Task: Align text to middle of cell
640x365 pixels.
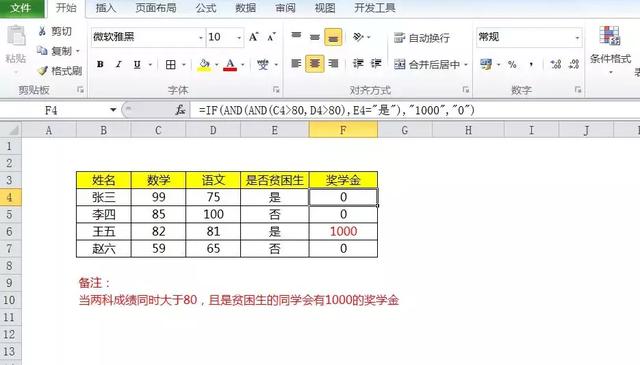Action: coord(315,37)
